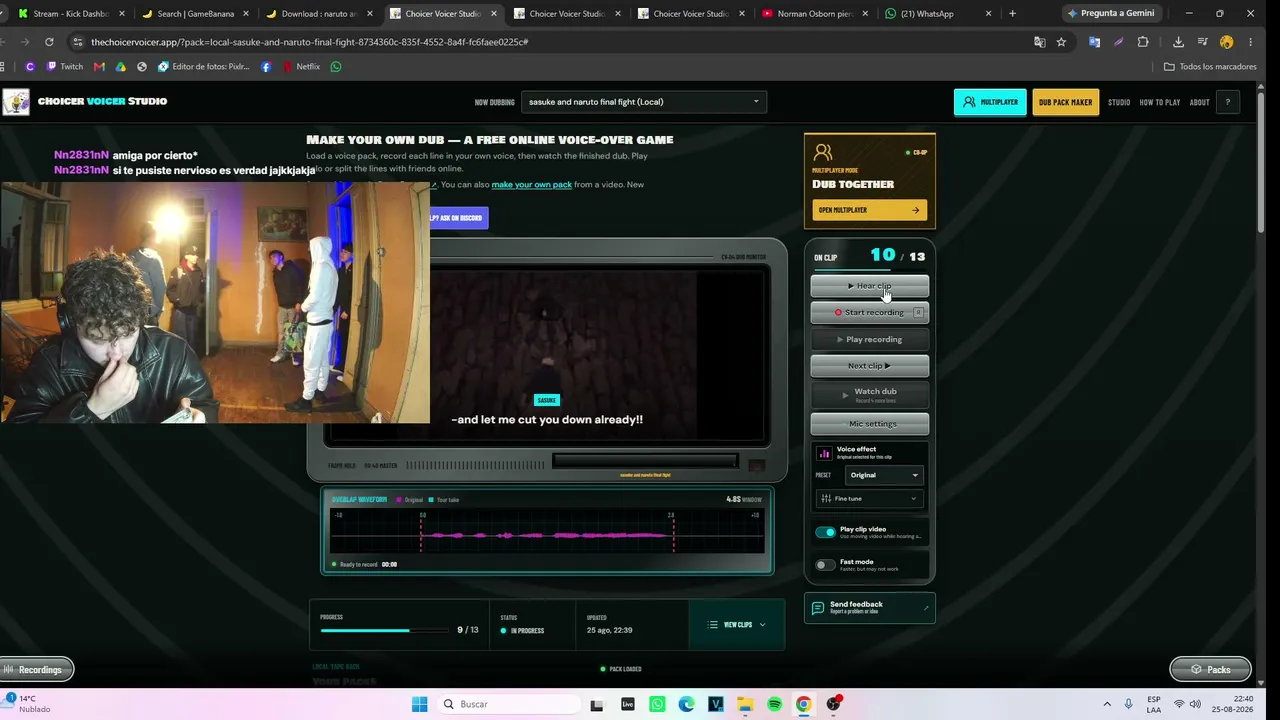Reload the page
1280x720 pixels.
pos(49,42)
